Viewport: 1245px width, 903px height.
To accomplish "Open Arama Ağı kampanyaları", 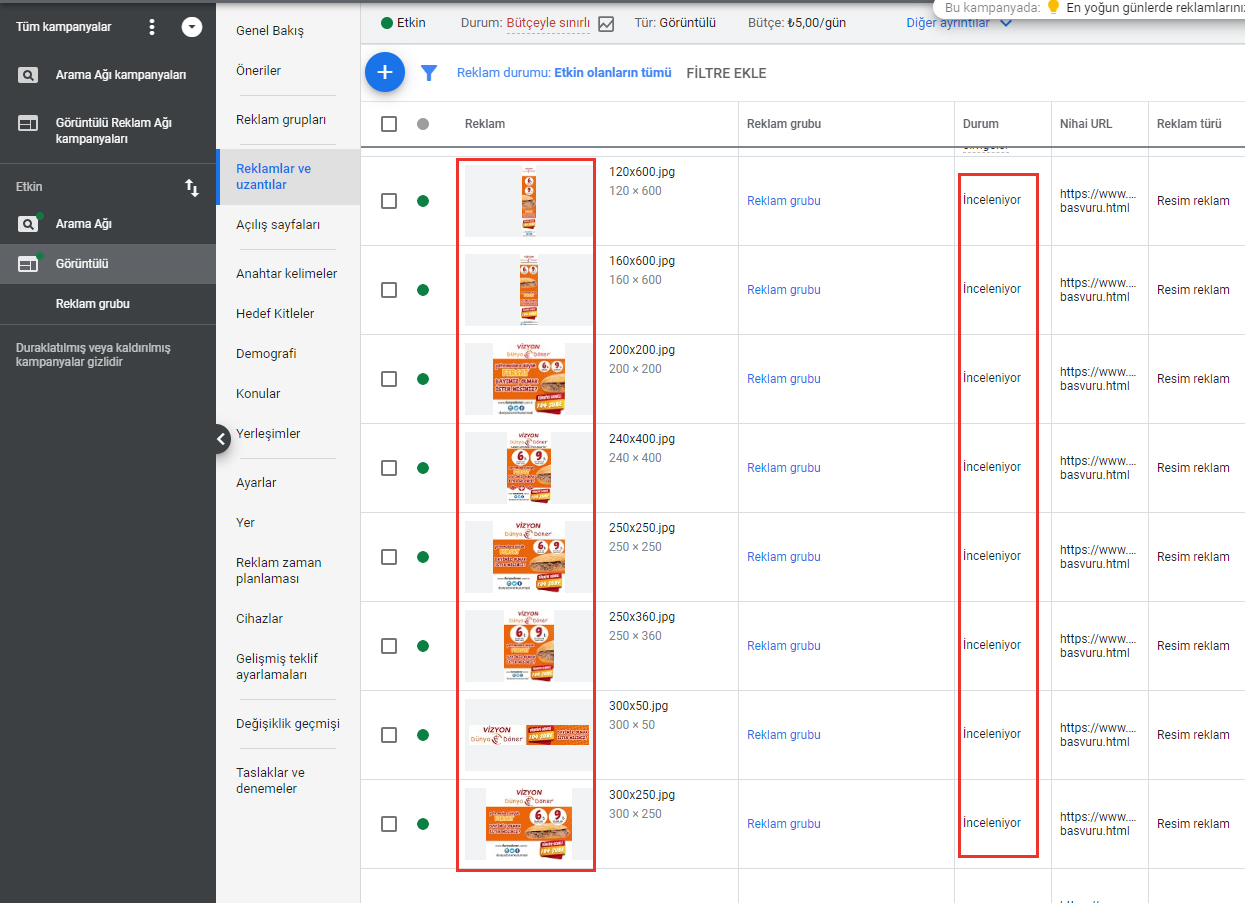I will [x=121, y=75].
